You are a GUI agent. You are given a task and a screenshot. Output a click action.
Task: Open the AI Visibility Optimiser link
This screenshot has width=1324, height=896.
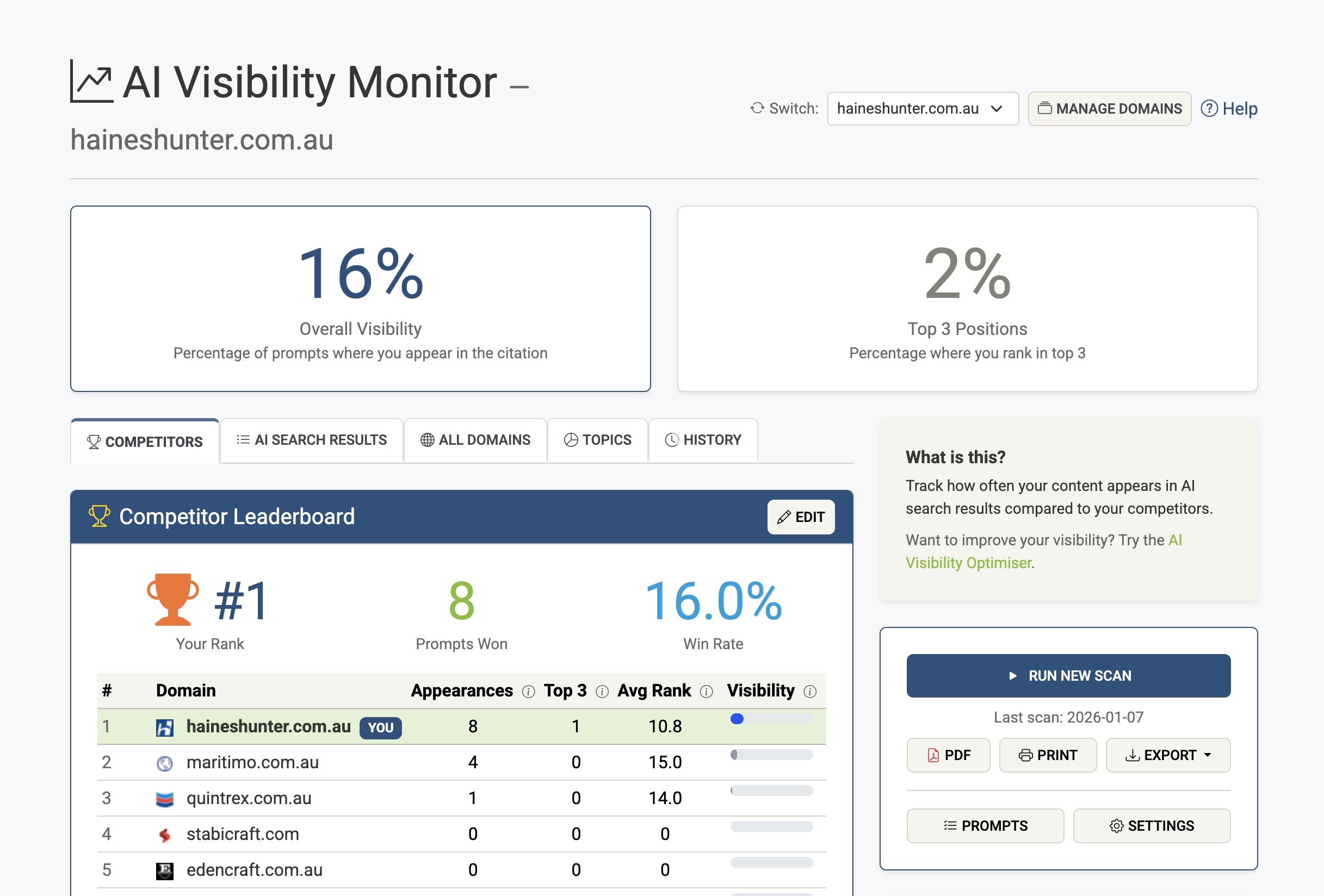click(968, 562)
